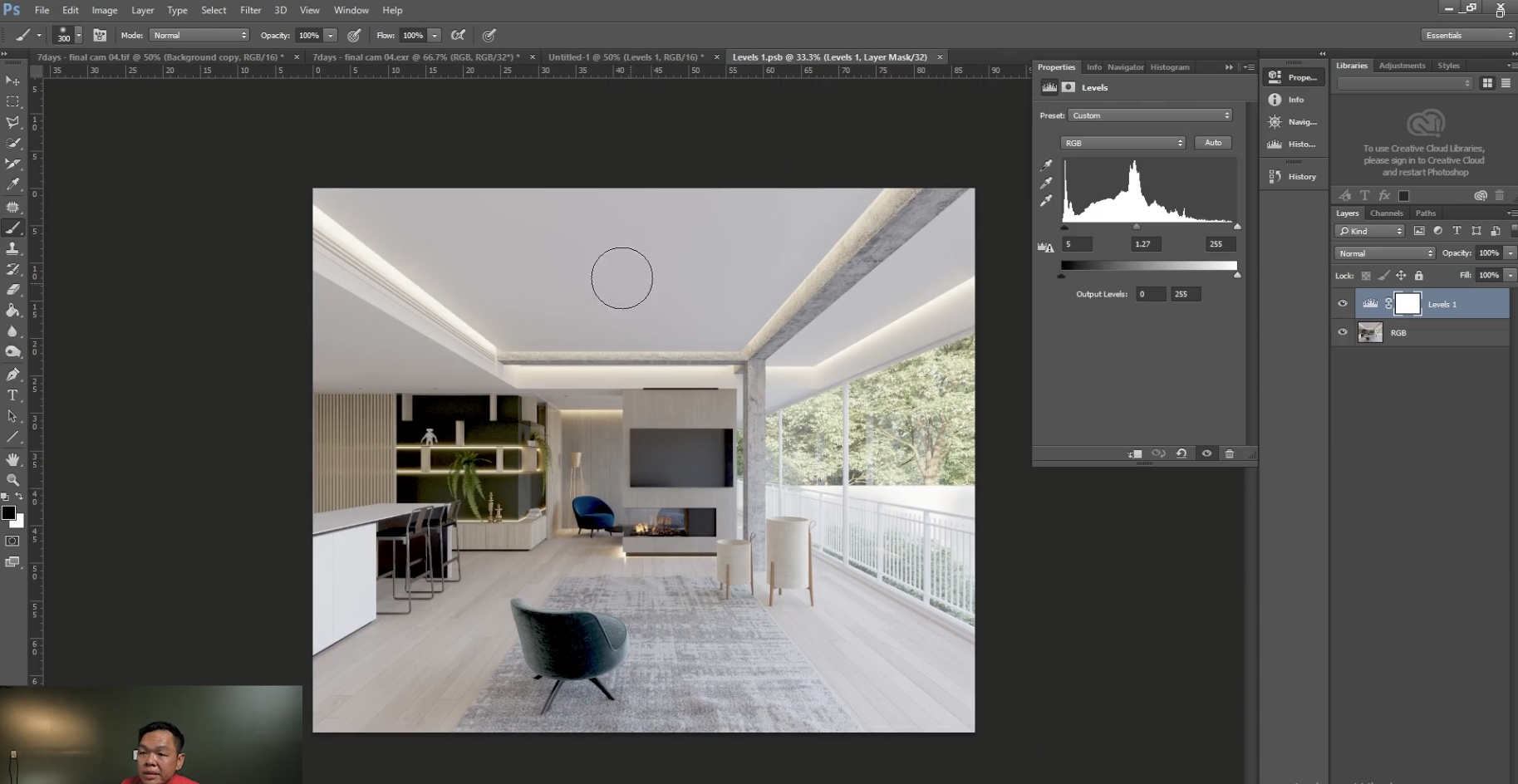
Task: Switch to the Channels tab
Action: click(x=1386, y=213)
